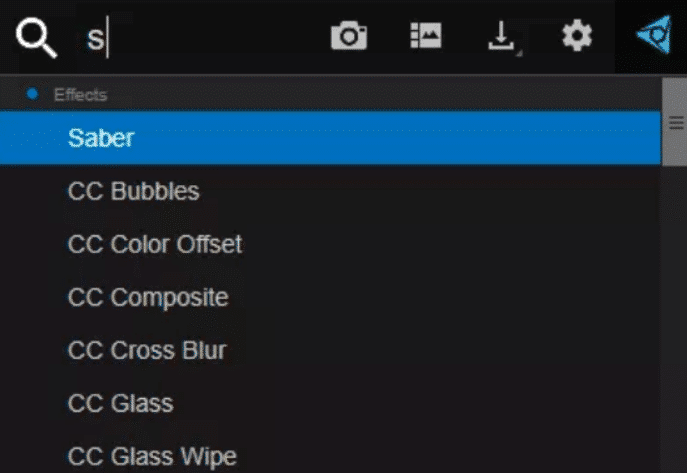The width and height of the screenshot is (687, 474).
Task: Click the magnifying glass search icon
Action: pyautogui.click(x=36, y=38)
